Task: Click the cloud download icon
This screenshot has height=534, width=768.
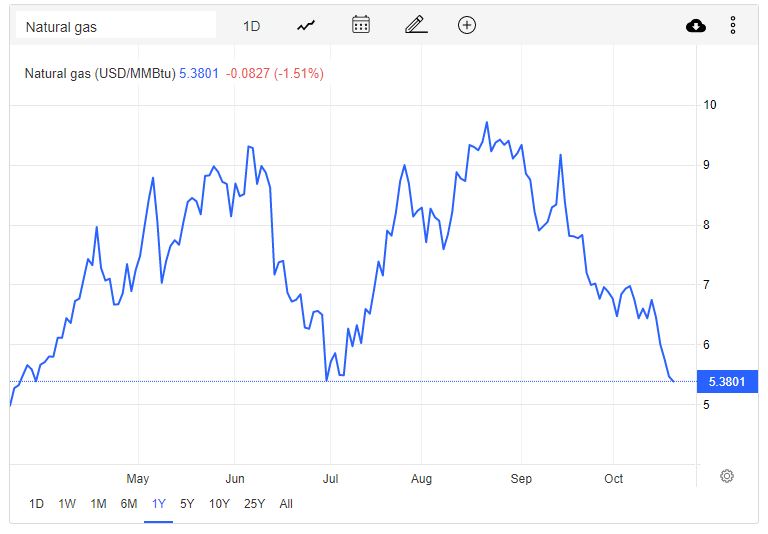Action: point(696,26)
